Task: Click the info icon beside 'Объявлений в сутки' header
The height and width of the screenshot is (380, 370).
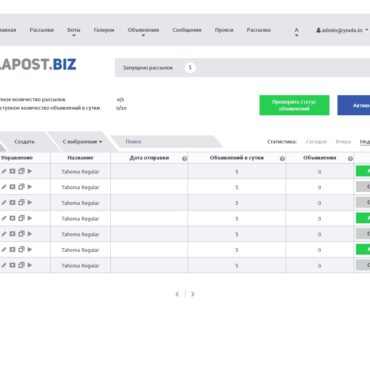Action: click(282, 159)
